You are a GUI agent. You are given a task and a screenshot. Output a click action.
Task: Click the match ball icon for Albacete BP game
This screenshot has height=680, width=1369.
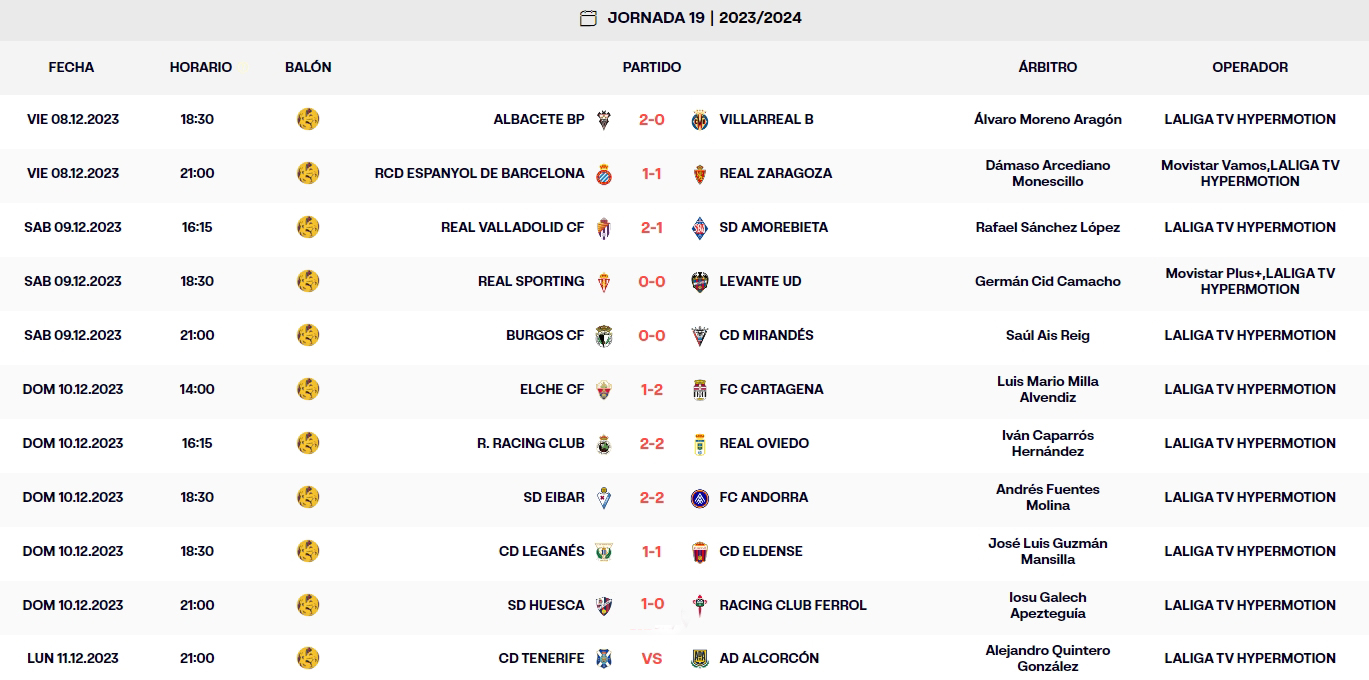[x=309, y=118]
